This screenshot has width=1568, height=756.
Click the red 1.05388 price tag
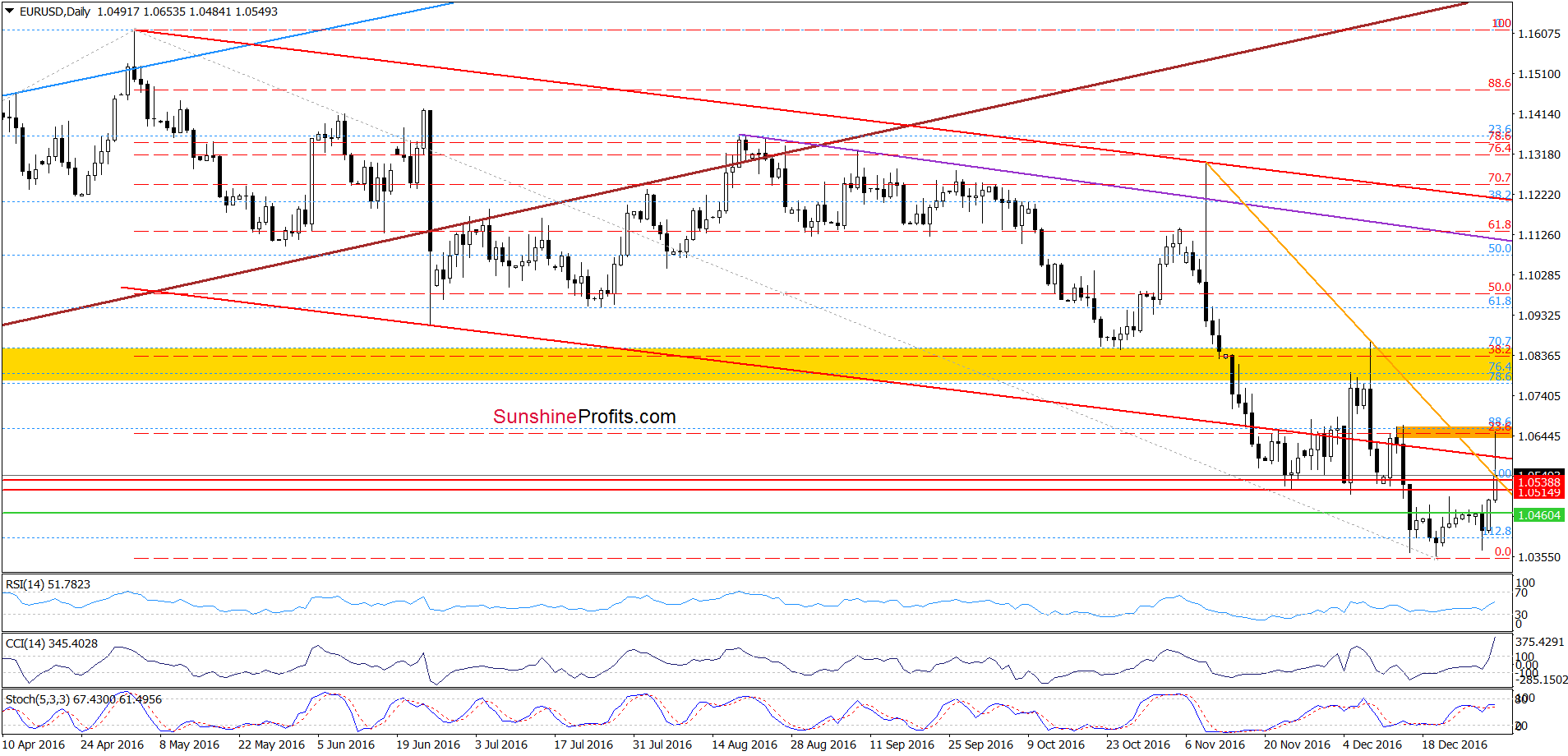1538,482
